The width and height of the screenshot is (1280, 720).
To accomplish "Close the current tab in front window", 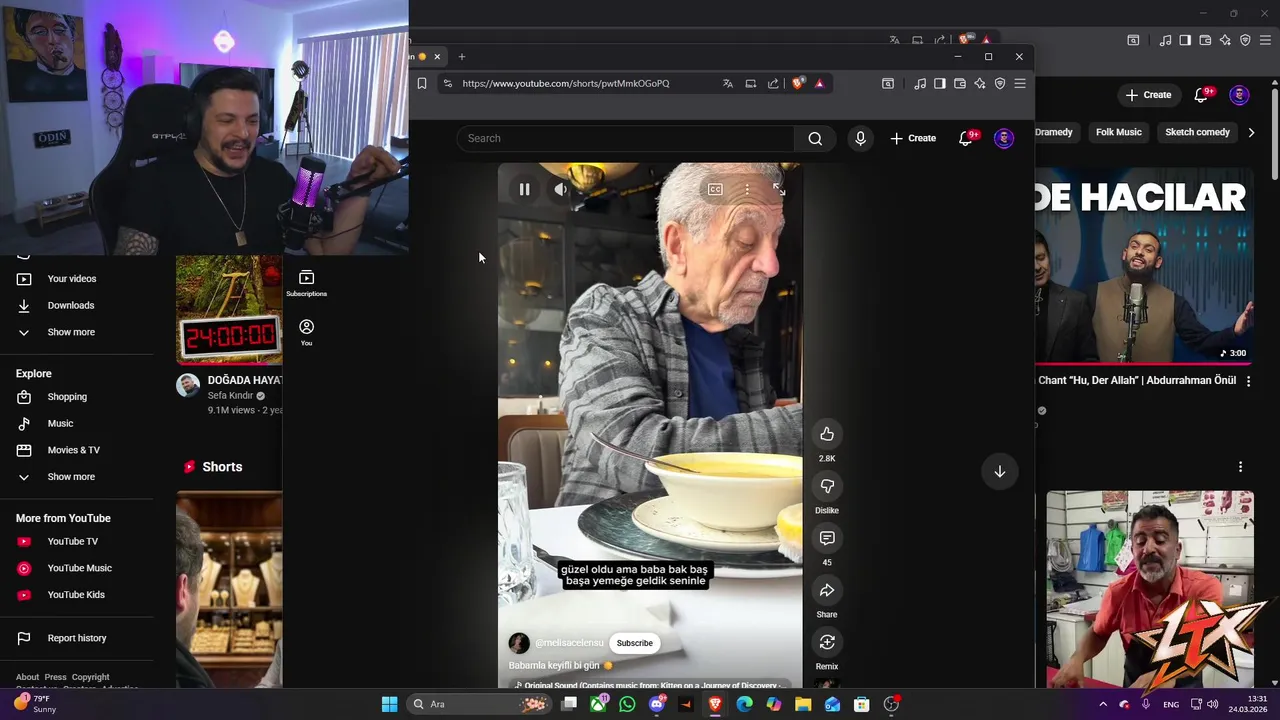I will pyautogui.click(x=437, y=57).
